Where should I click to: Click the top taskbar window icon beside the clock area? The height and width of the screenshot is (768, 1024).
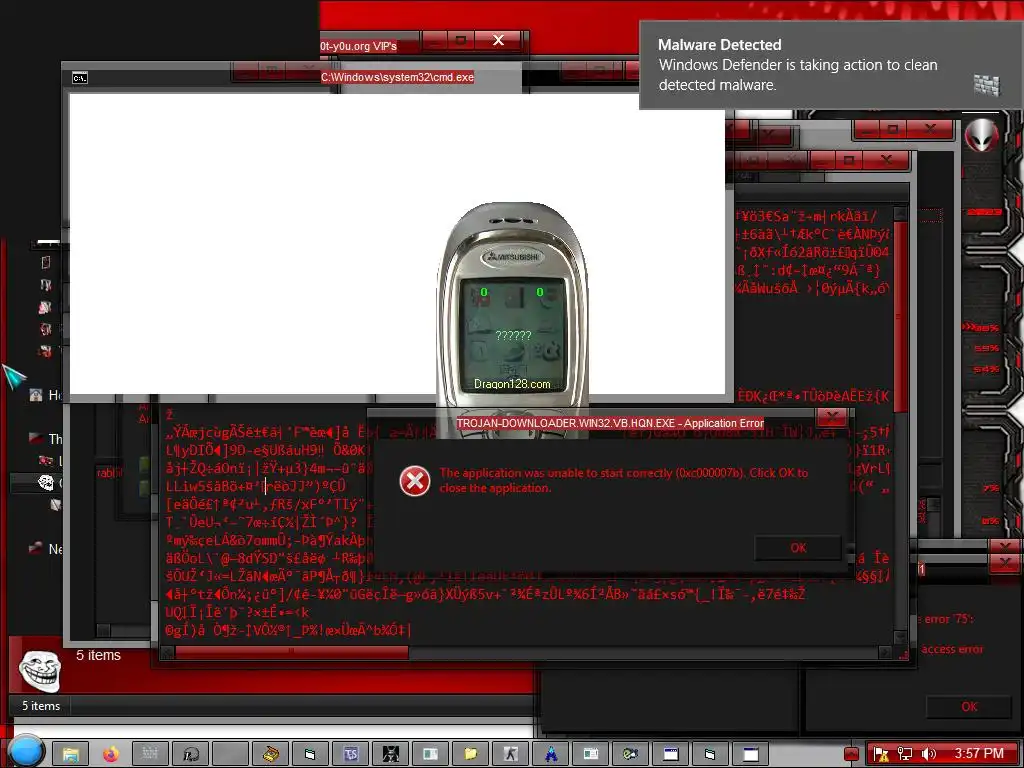pyautogui.click(x=750, y=754)
